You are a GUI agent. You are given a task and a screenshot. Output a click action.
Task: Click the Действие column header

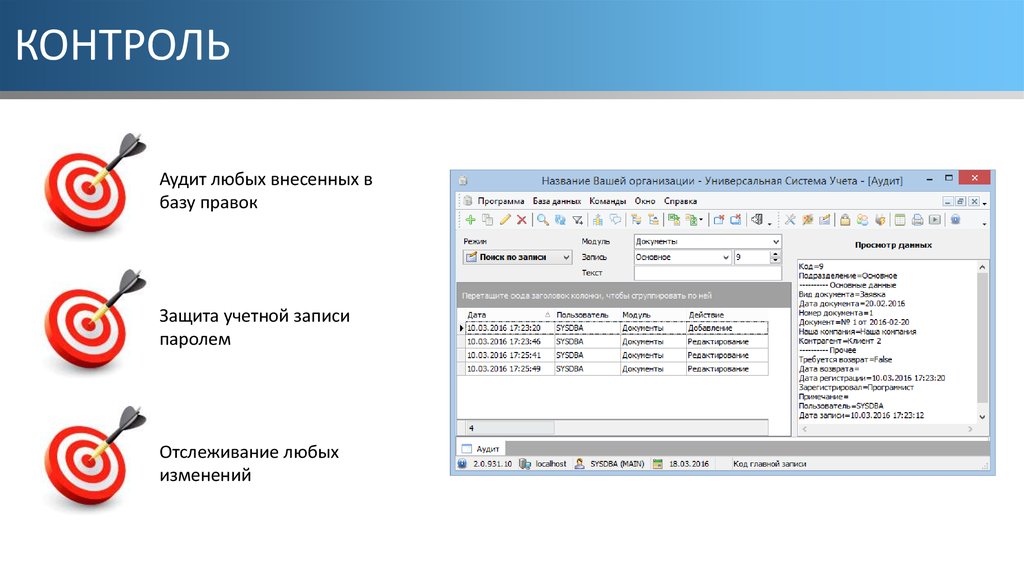726,314
